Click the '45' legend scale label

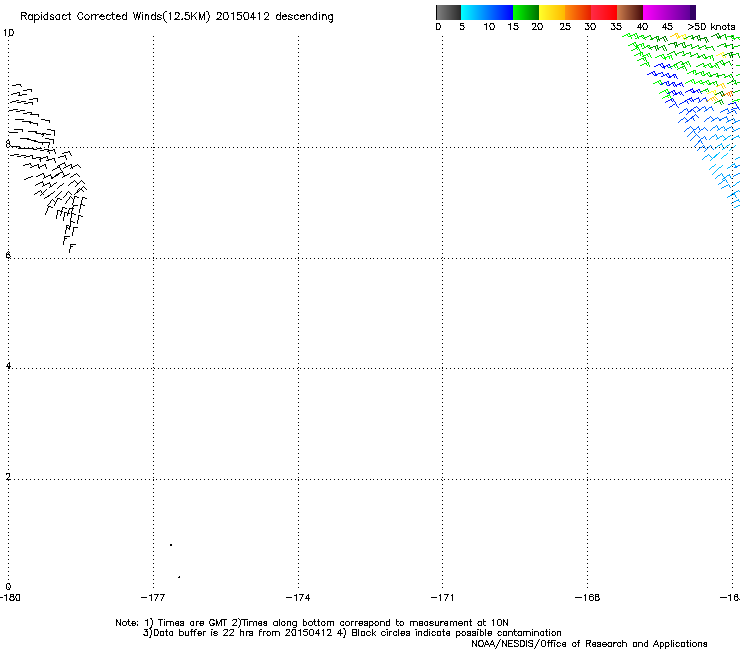(x=667, y=27)
